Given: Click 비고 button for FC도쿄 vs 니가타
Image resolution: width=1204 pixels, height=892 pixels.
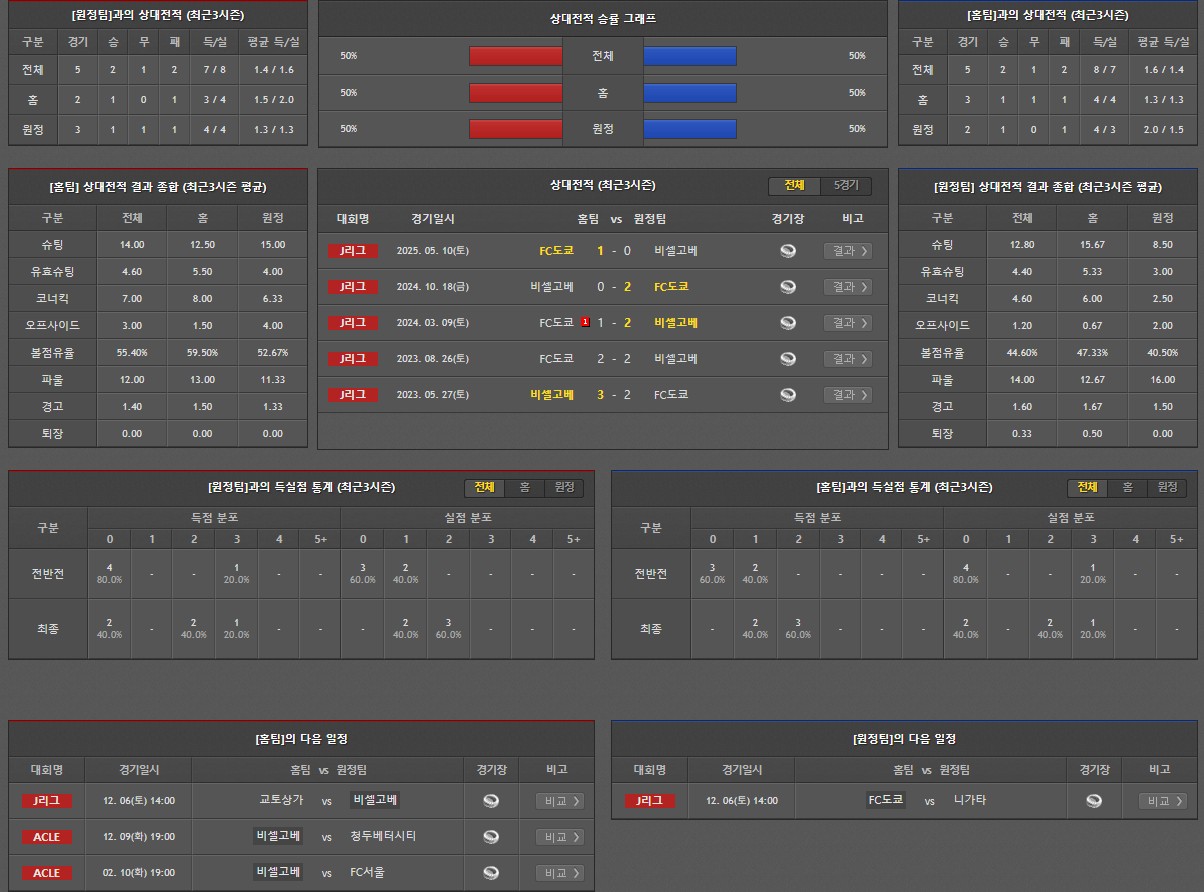Looking at the screenshot, I should (1162, 801).
